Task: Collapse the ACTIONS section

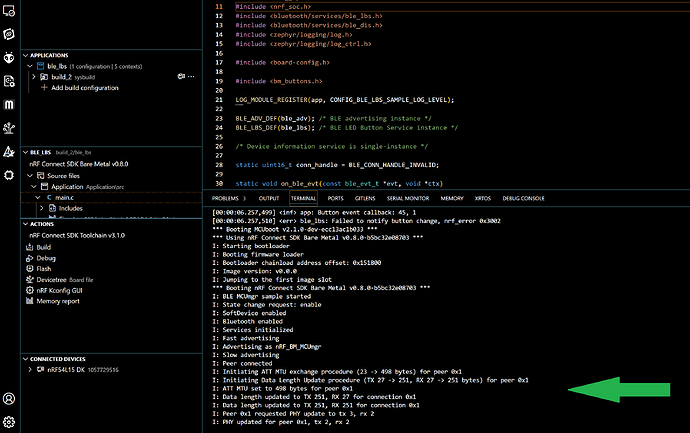Action: [26, 224]
